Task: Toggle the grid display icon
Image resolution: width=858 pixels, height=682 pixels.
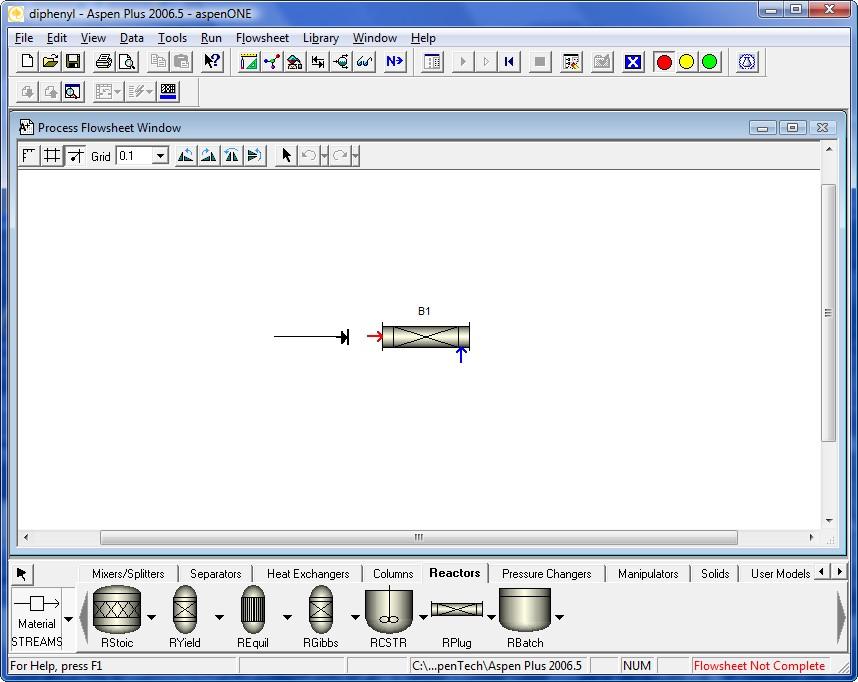Action: pos(52,155)
